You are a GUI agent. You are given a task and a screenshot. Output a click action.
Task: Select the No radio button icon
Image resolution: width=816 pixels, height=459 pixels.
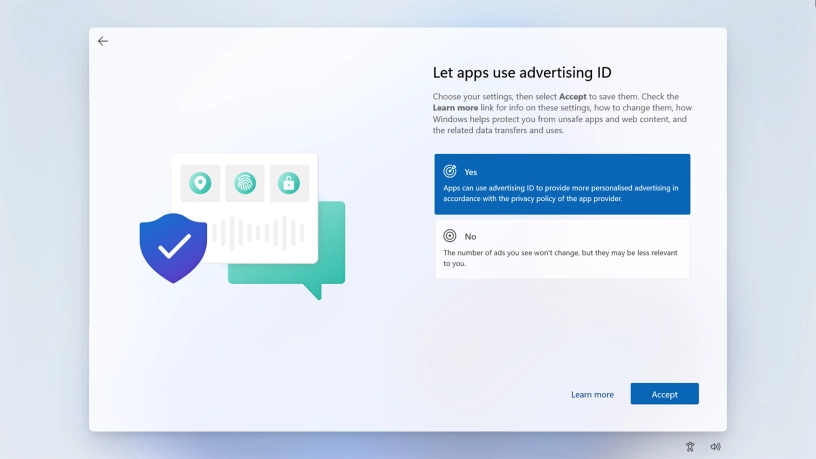pos(450,236)
